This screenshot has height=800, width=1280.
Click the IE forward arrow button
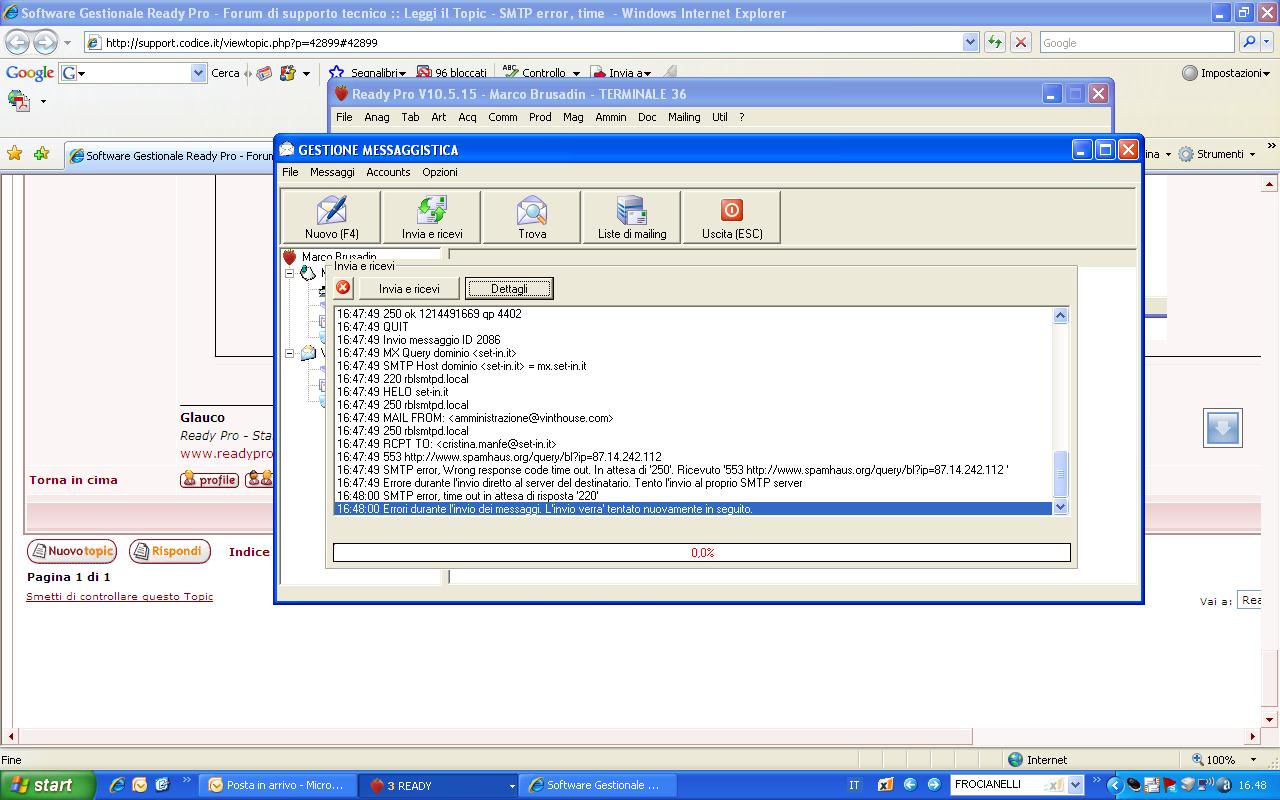(45, 42)
